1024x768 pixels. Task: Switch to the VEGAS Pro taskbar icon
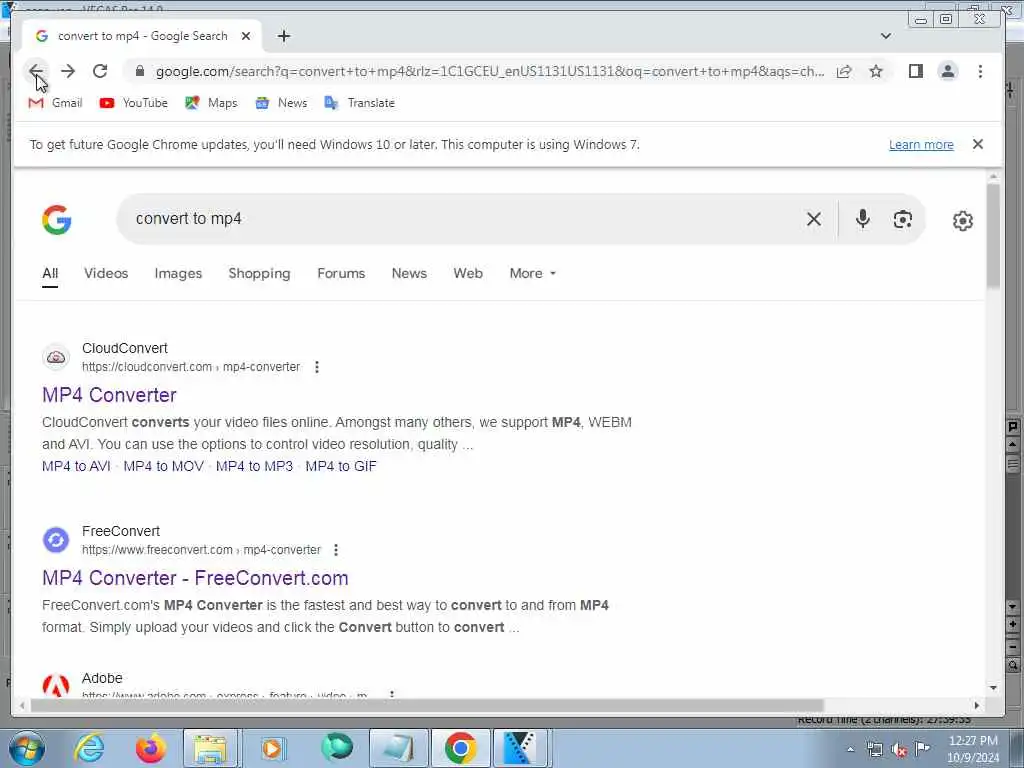tap(520, 748)
